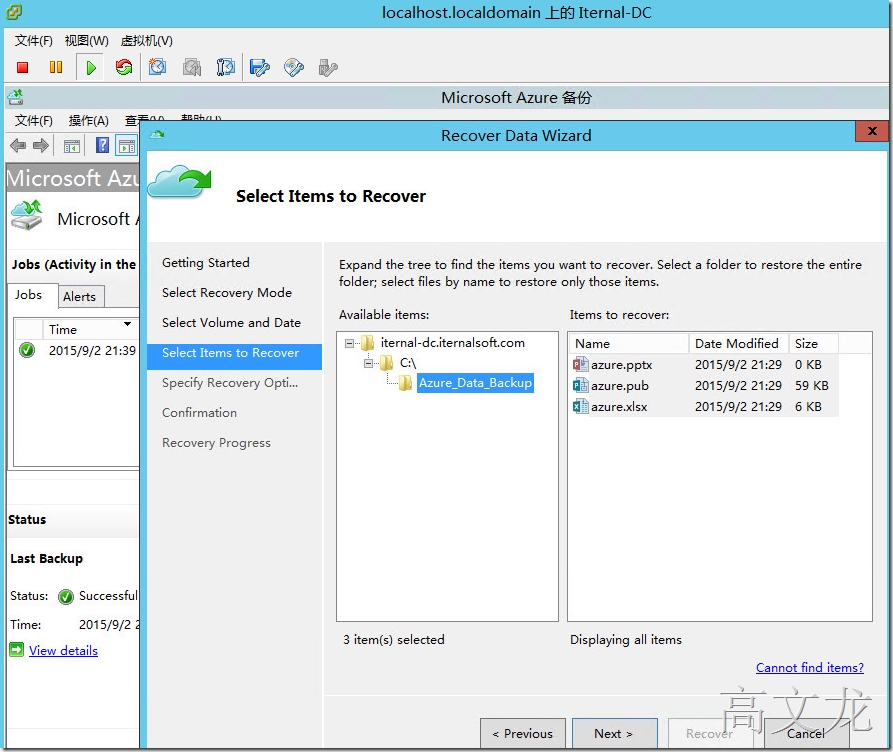893x752 pixels.
Task: Click the blue help question mark icon
Action: (x=102, y=145)
